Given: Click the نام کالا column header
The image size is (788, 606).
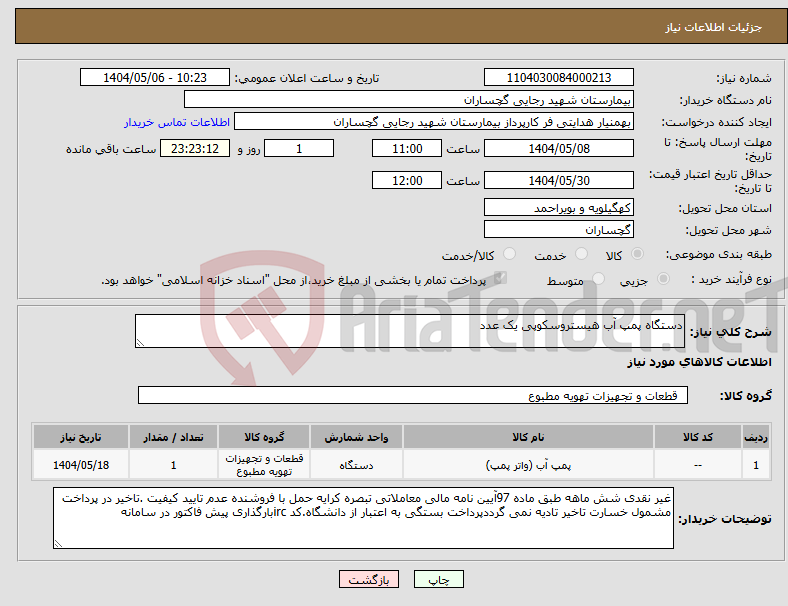Looking at the screenshot, I should [x=528, y=437].
